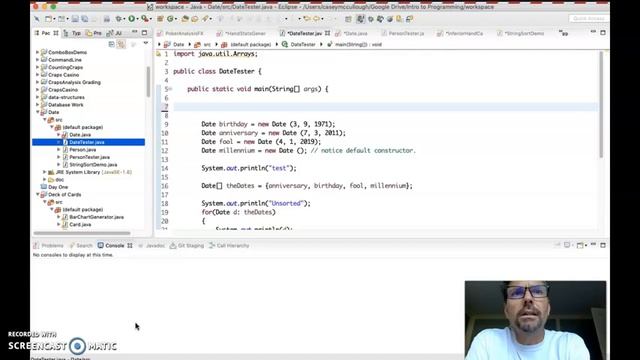
Task: Click the Open Perspective icon
Action: [x=348, y=19]
